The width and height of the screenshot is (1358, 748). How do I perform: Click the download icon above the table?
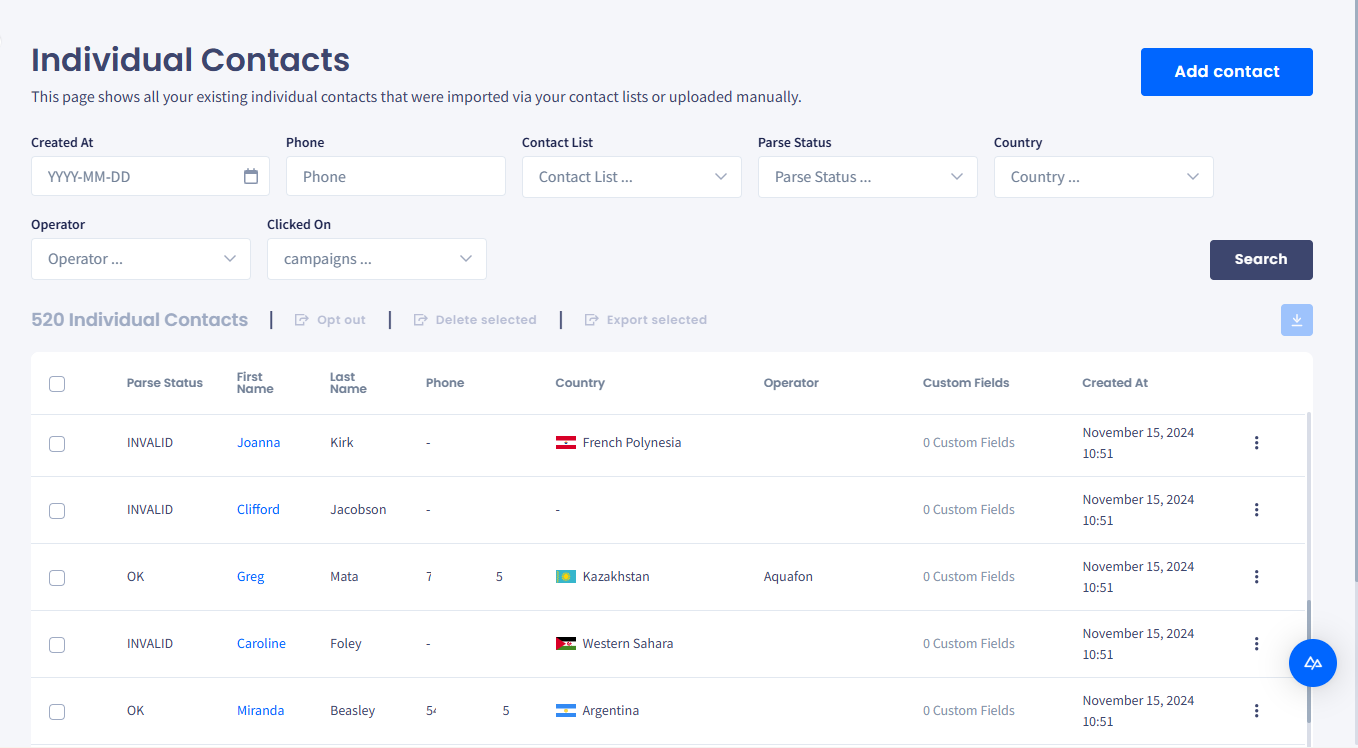pos(1297,320)
